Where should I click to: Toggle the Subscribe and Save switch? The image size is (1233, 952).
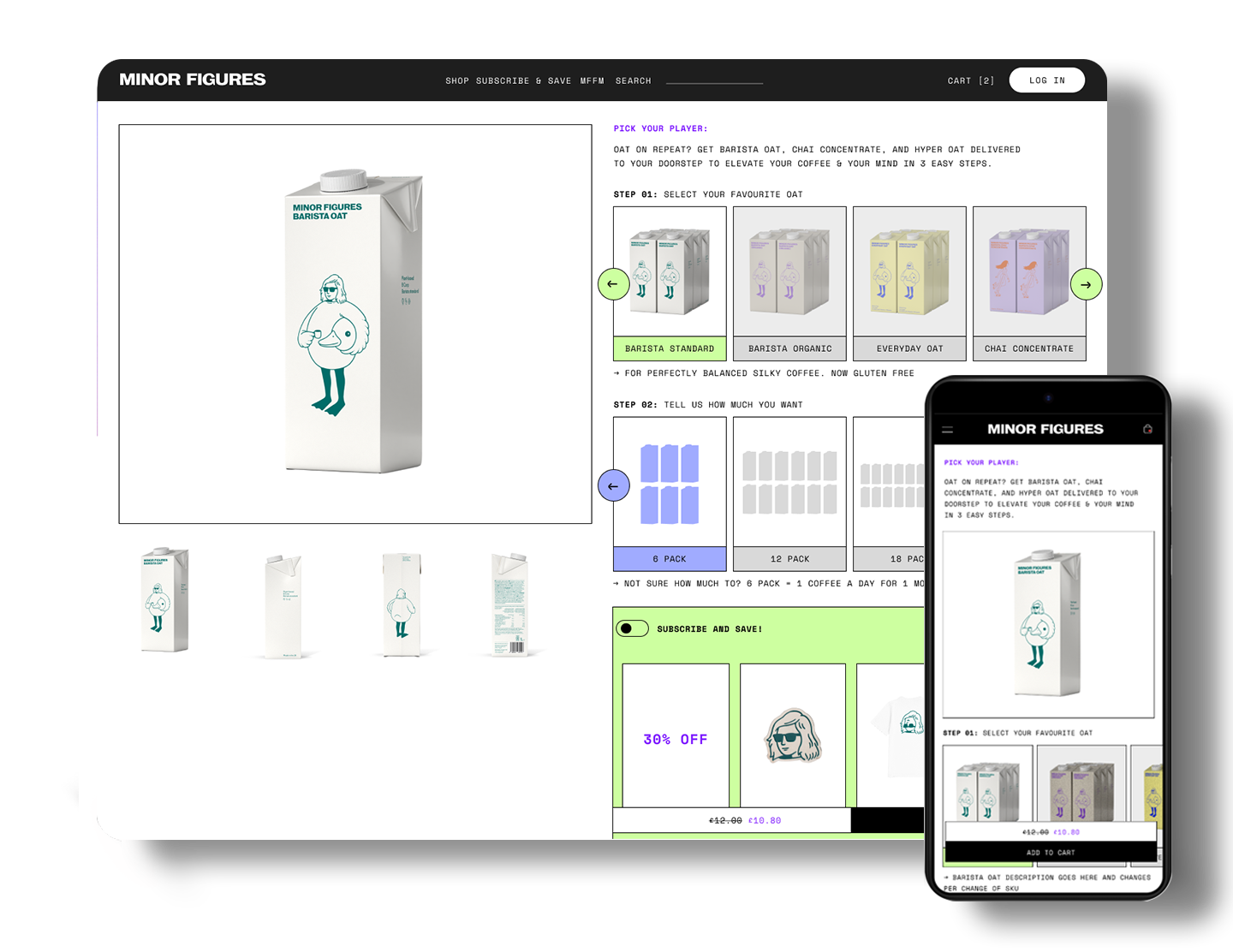632,628
